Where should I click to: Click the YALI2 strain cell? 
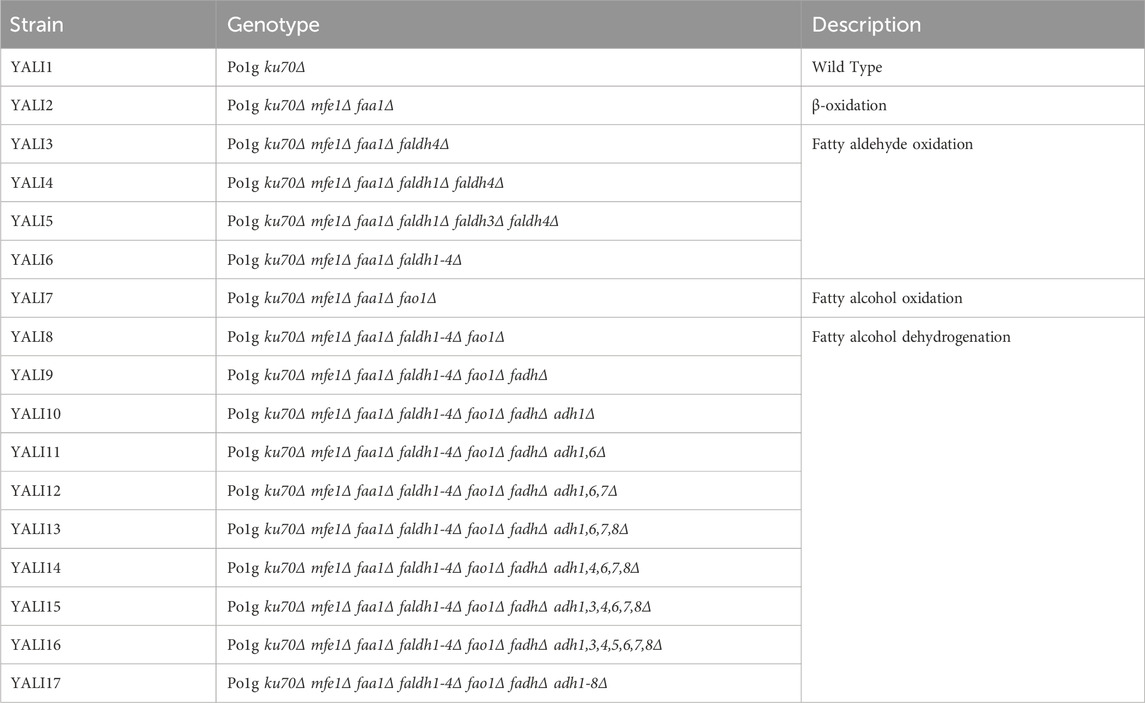33,106
